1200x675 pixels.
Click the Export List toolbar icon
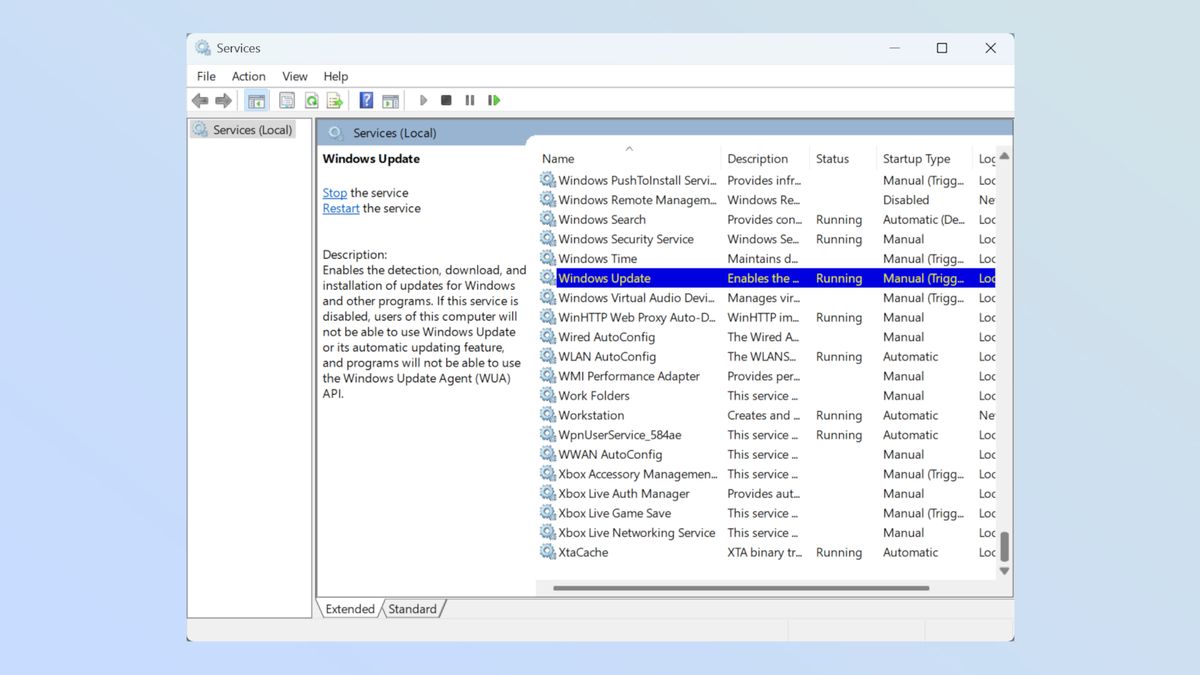pyautogui.click(x=333, y=99)
